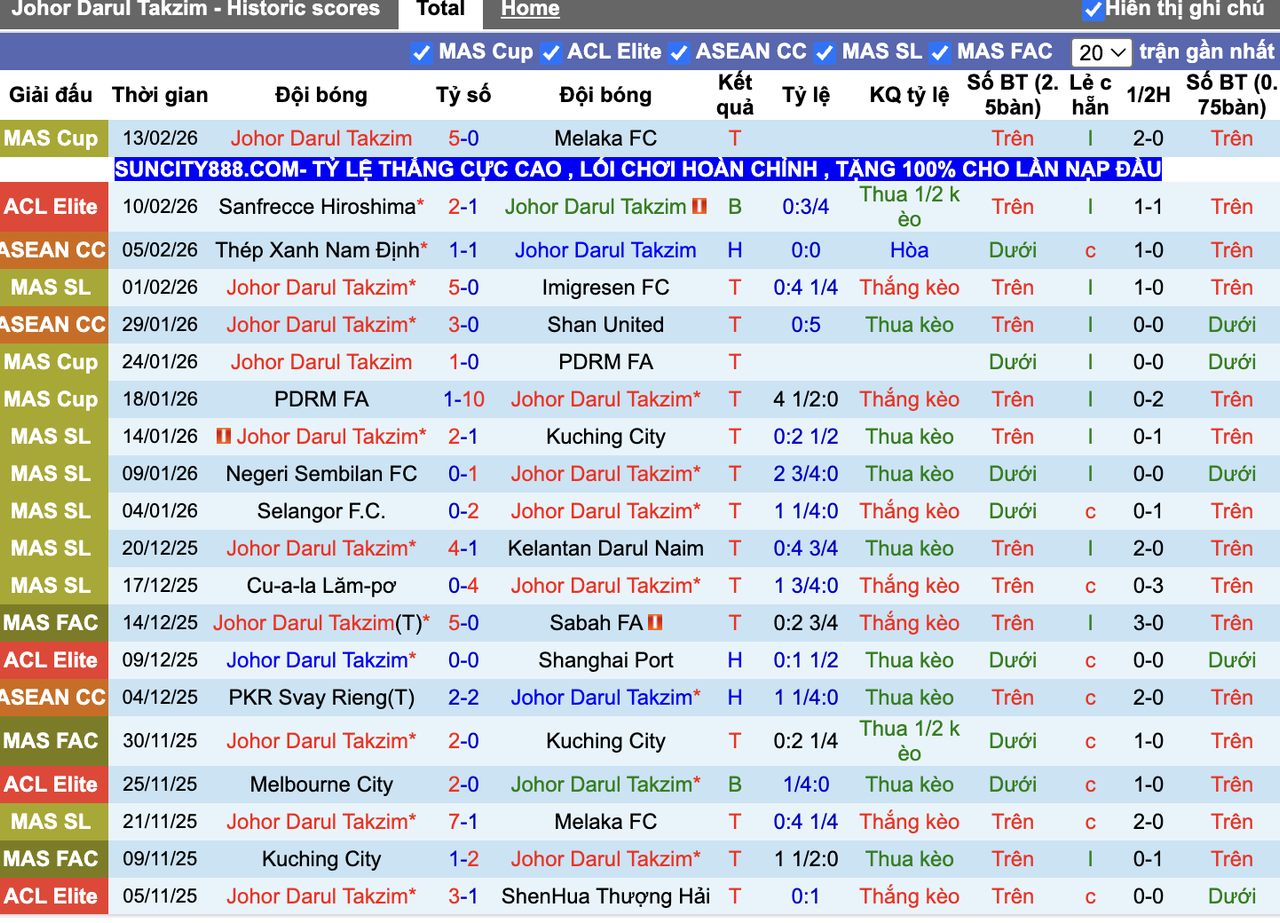Click the Thời gian column header
This screenshot has height=923, width=1280.
pyautogui.click(x=160, y=95)
